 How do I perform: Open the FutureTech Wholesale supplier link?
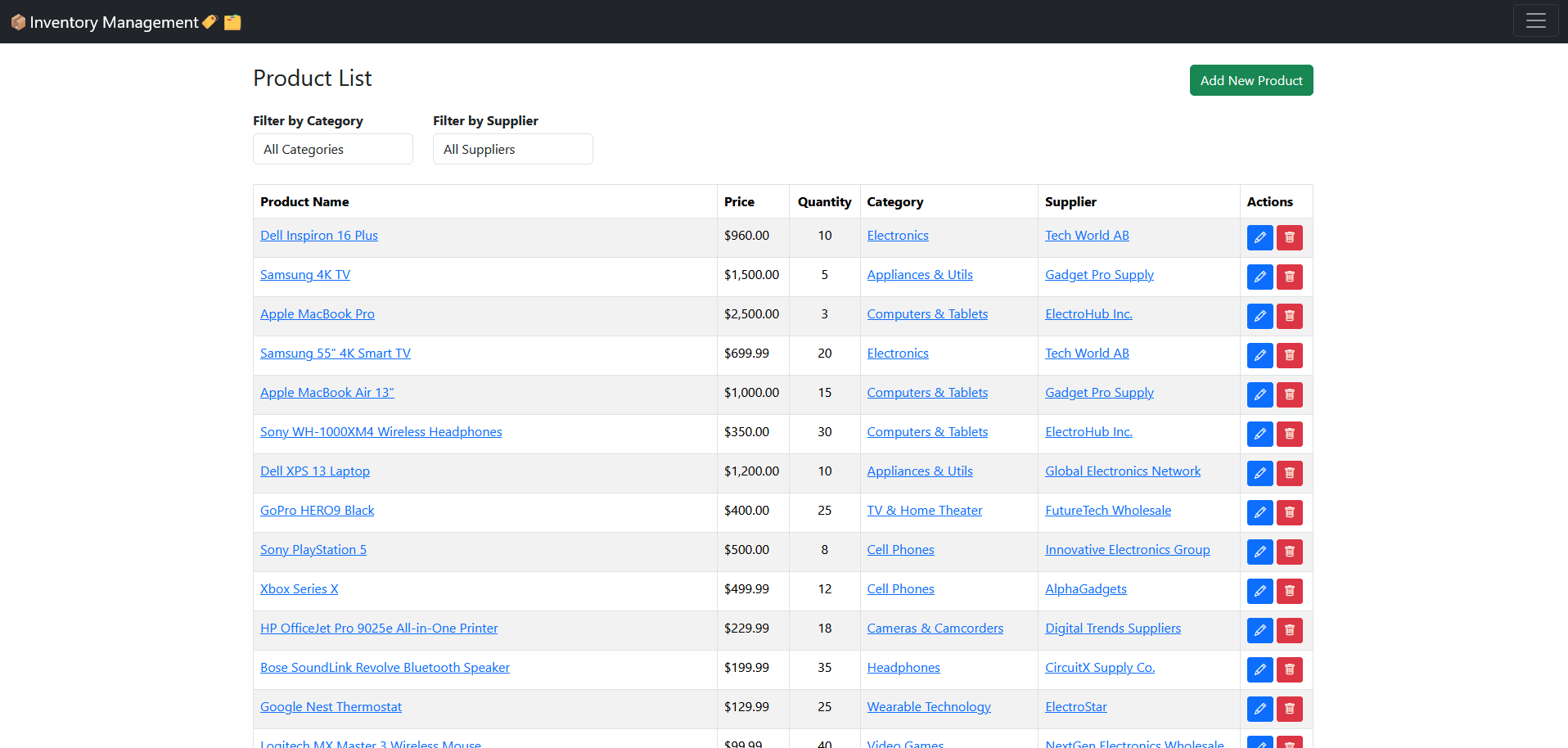[x=1108, y=511]
